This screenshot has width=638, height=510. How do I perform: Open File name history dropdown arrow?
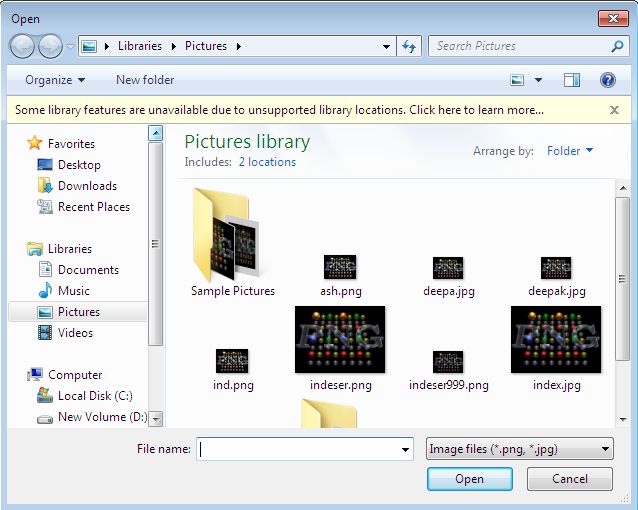pyautogui.click(x=405, y=449)
